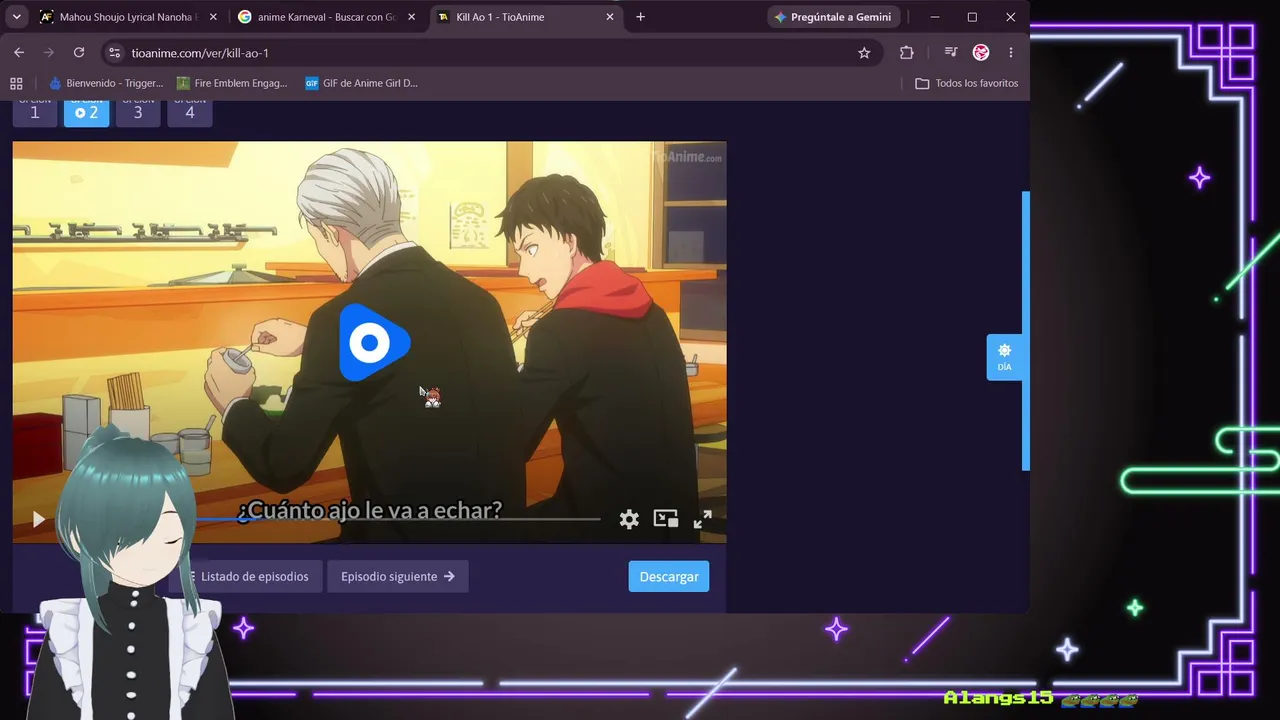The width and height of the screenshot is (1280, 720).
Task: Open a new browser tab
Action: click(640, 17)
